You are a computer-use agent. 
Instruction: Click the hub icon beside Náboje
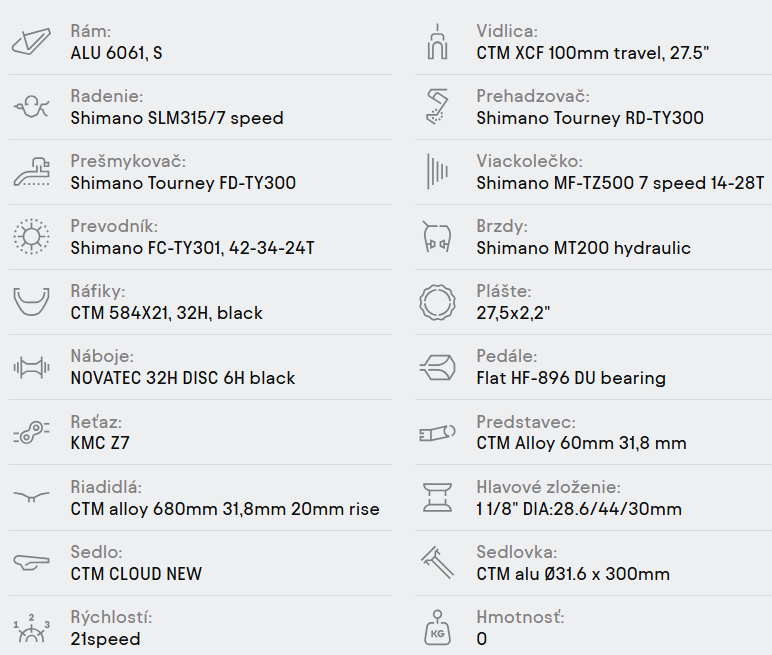[32, 367]
